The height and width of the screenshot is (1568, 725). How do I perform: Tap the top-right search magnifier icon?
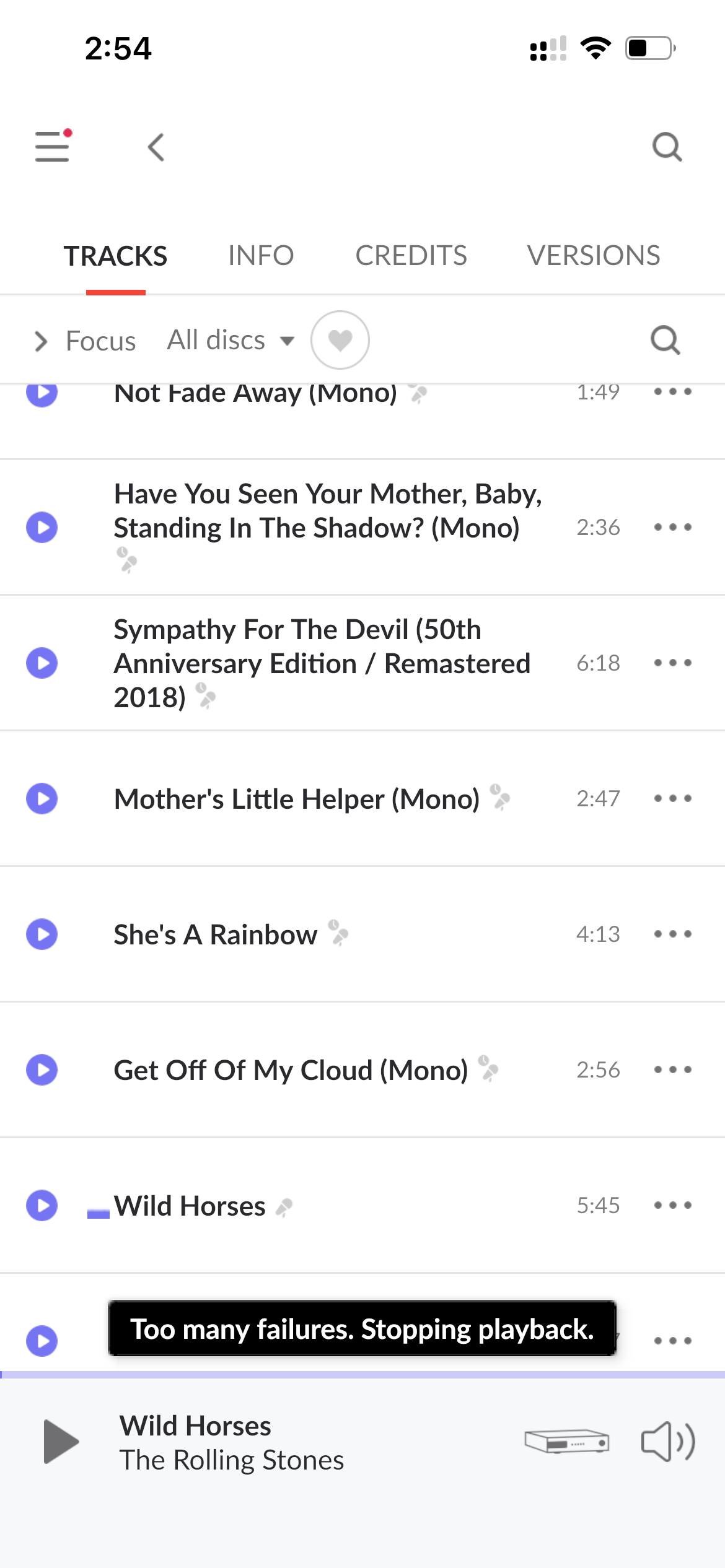click(667, 147)
